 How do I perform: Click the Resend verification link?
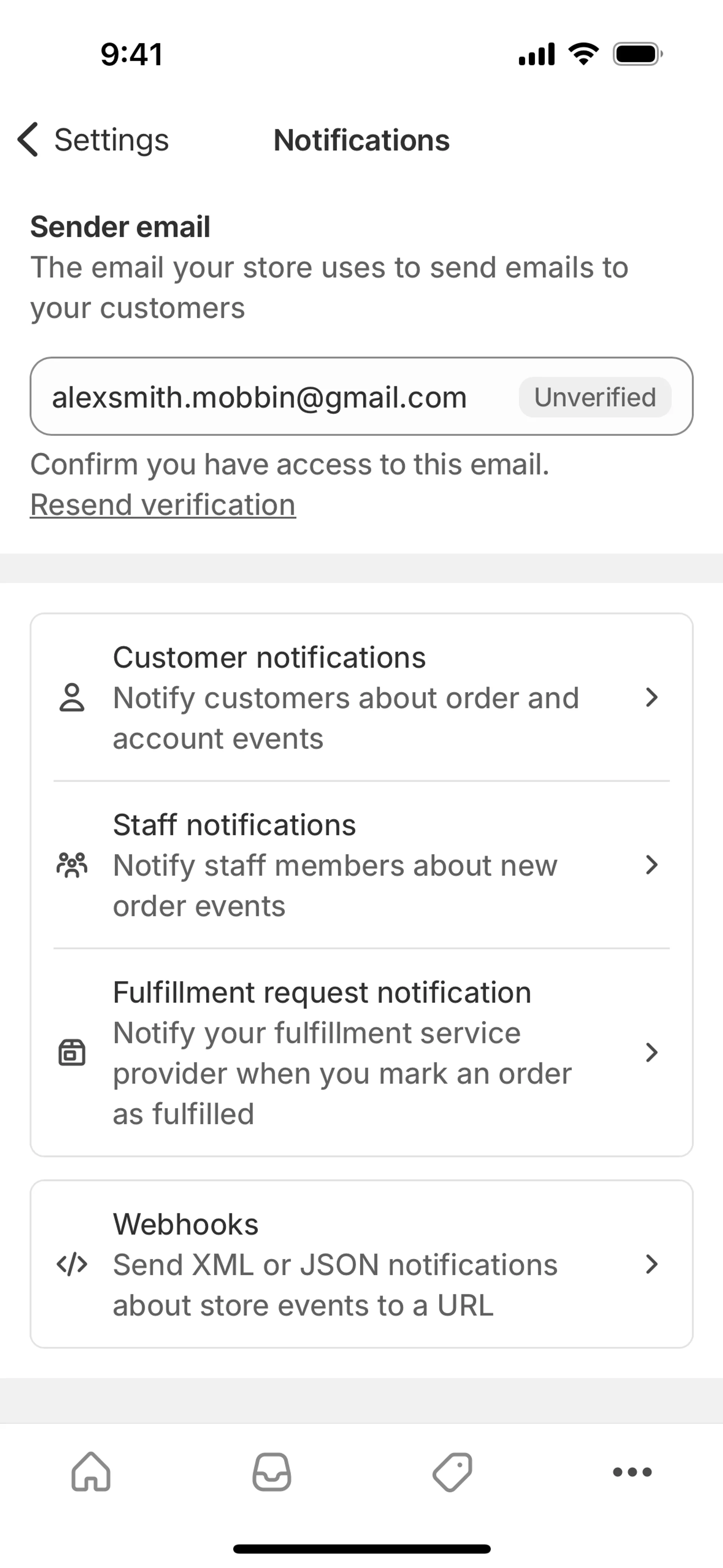pyautogui.click(x=163, y=504)
